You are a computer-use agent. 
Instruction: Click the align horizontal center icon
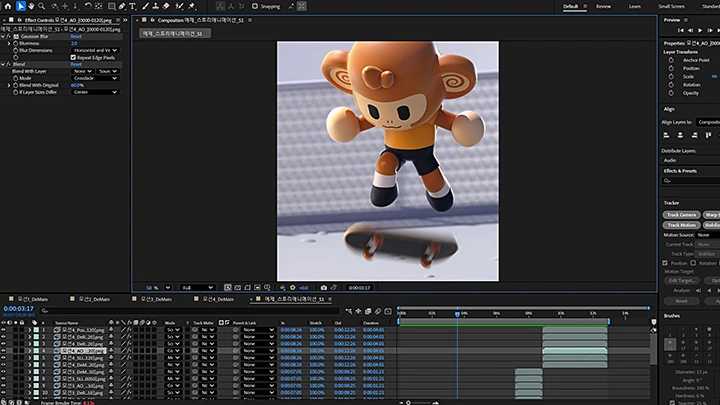coord(681,135)
